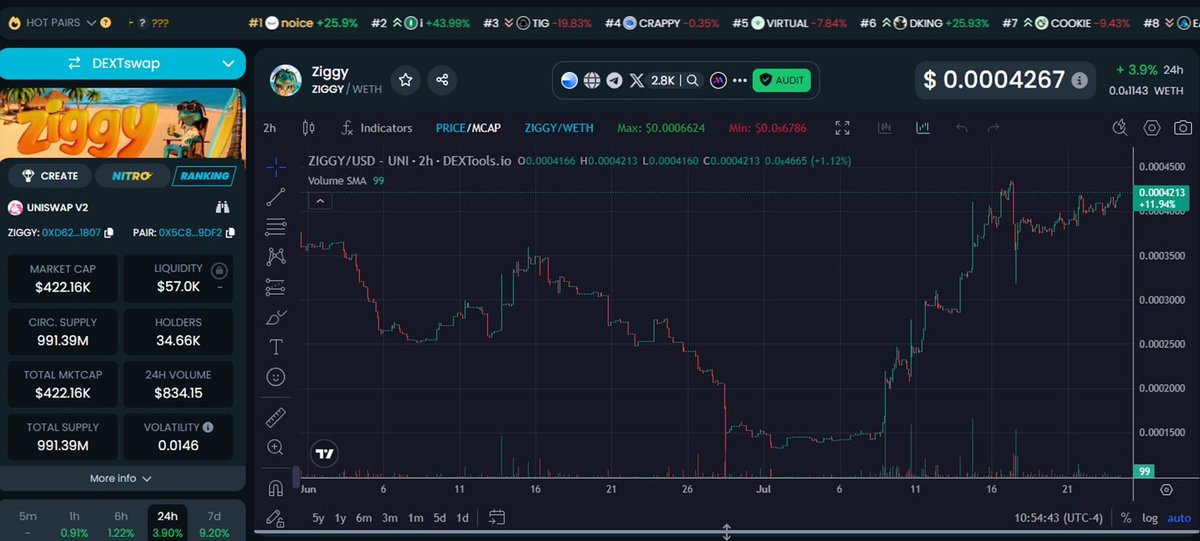Open the Fibonacci retracement tool

pos(276,227)
